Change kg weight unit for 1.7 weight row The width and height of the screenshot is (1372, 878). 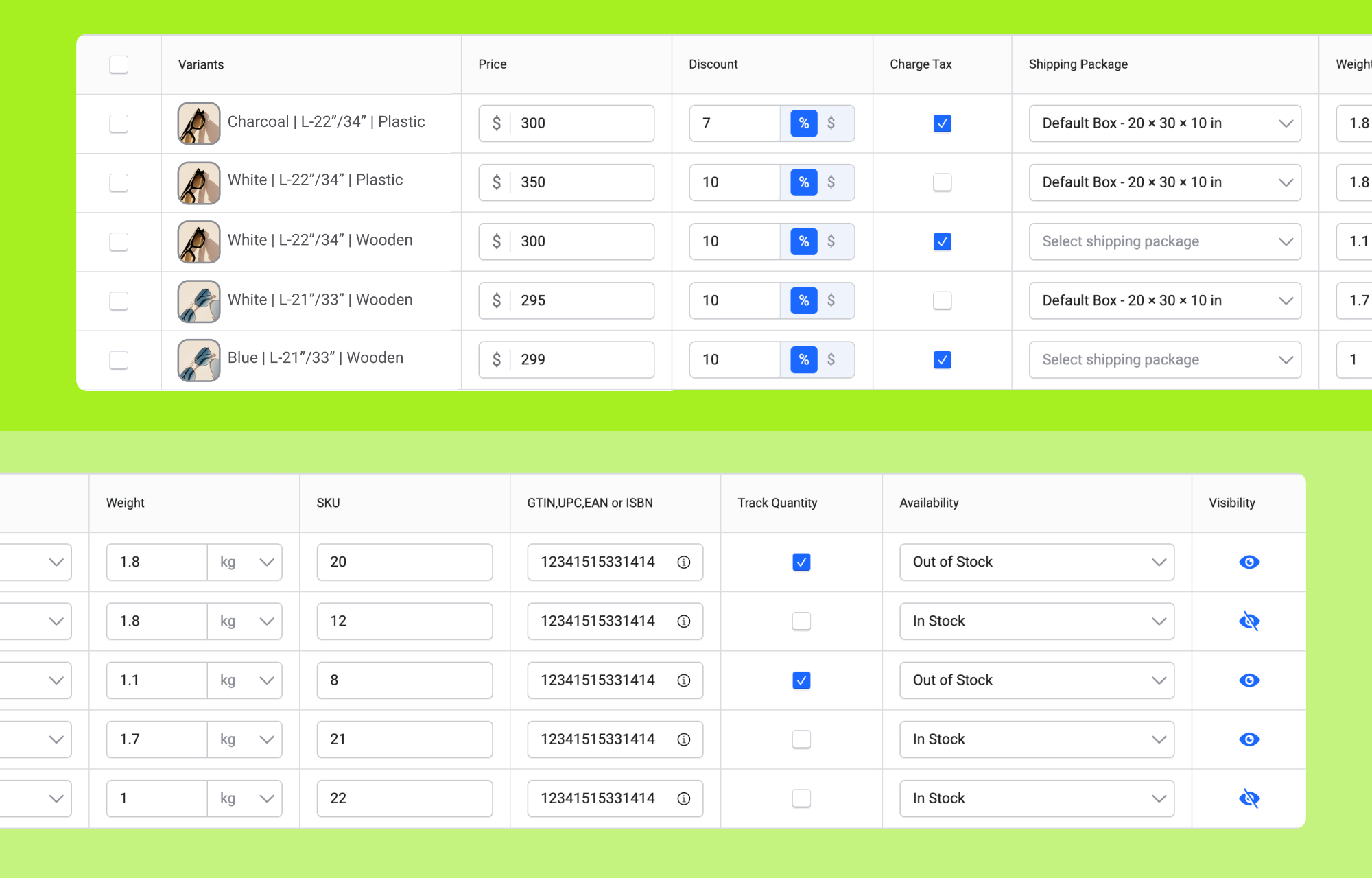(x=245, y=739)
